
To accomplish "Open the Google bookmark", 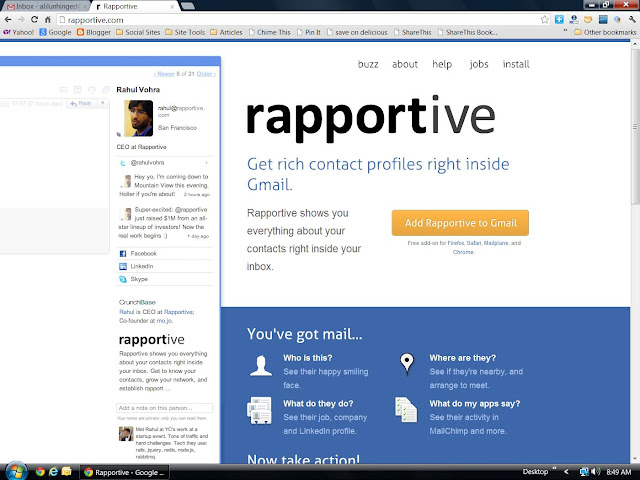I will pos(56,32).
